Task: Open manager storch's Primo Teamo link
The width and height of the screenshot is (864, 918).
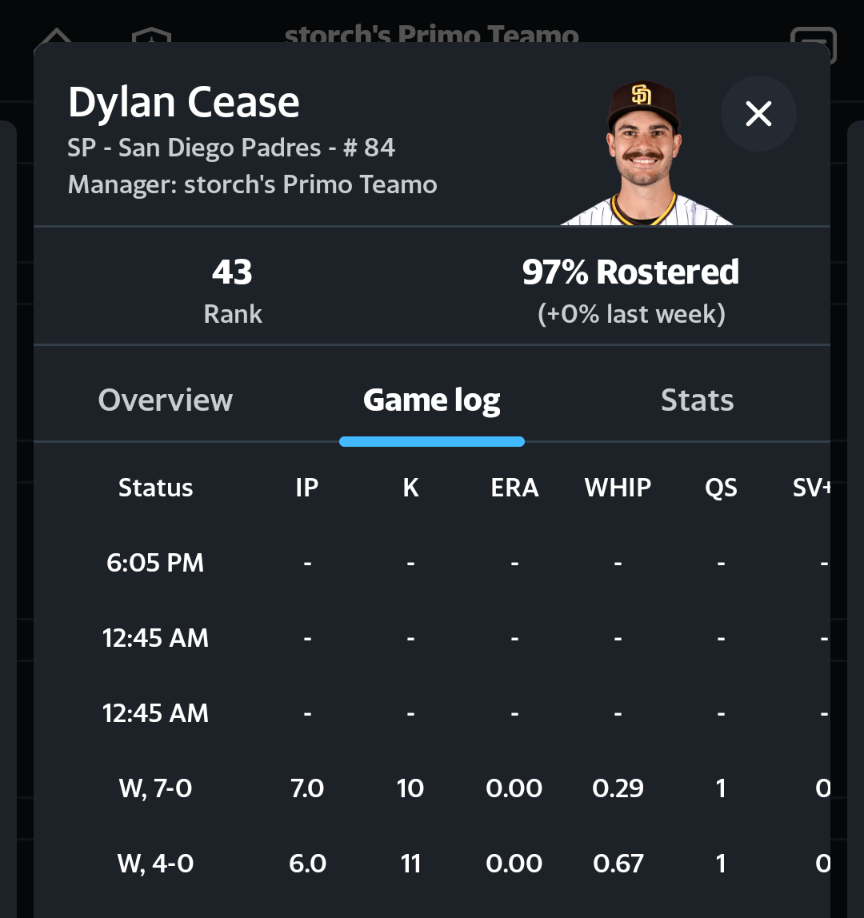Action: tap(252, 185)
